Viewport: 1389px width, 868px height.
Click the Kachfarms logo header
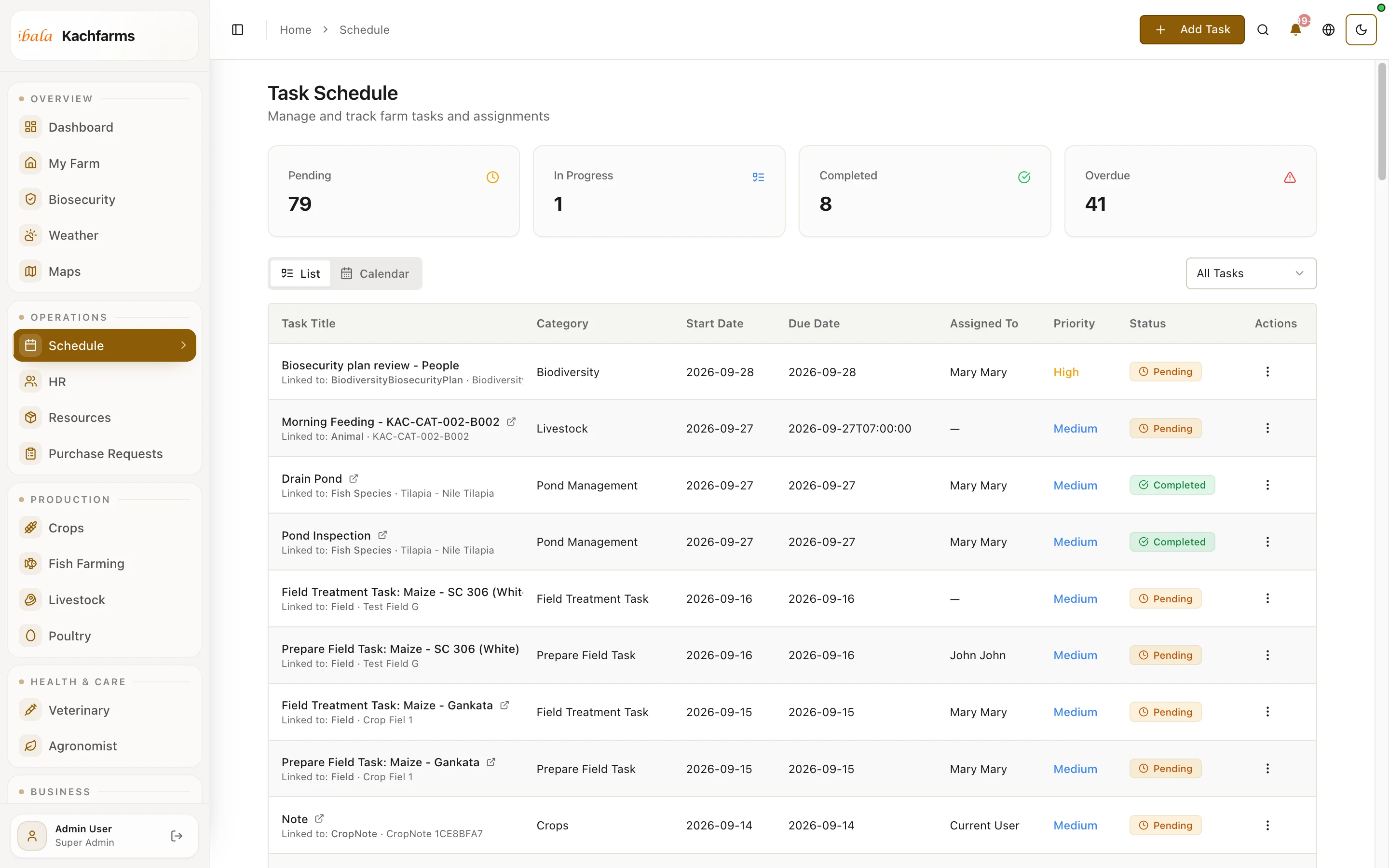tap(105, 36)
